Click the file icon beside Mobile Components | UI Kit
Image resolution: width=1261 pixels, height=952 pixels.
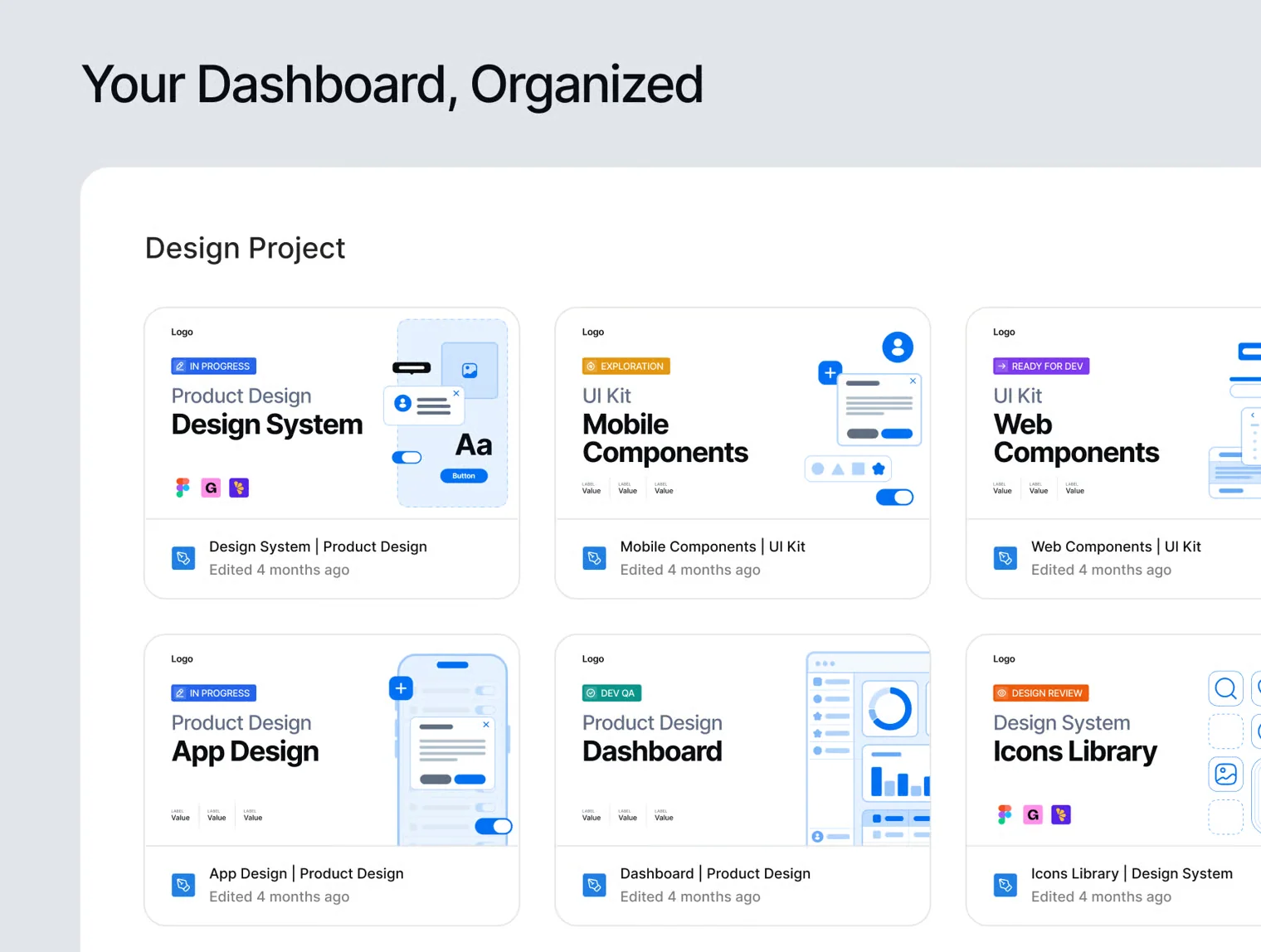coord(594,558)
